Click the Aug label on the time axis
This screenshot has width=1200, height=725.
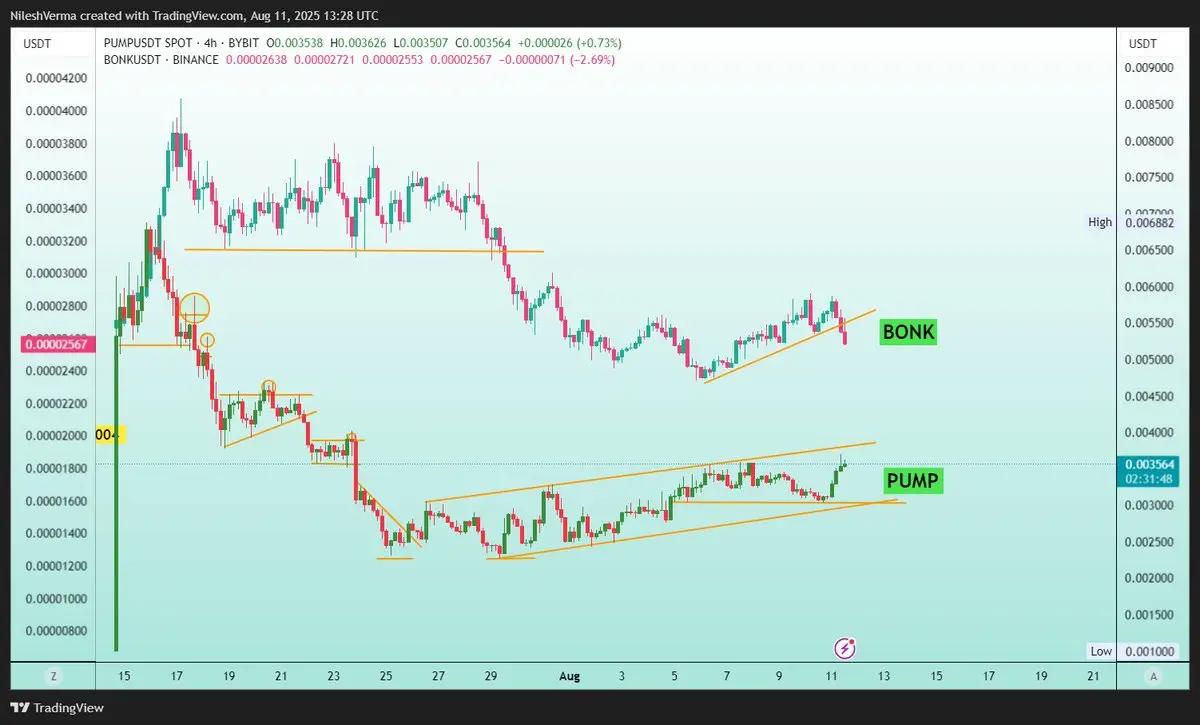pos(569,676)
